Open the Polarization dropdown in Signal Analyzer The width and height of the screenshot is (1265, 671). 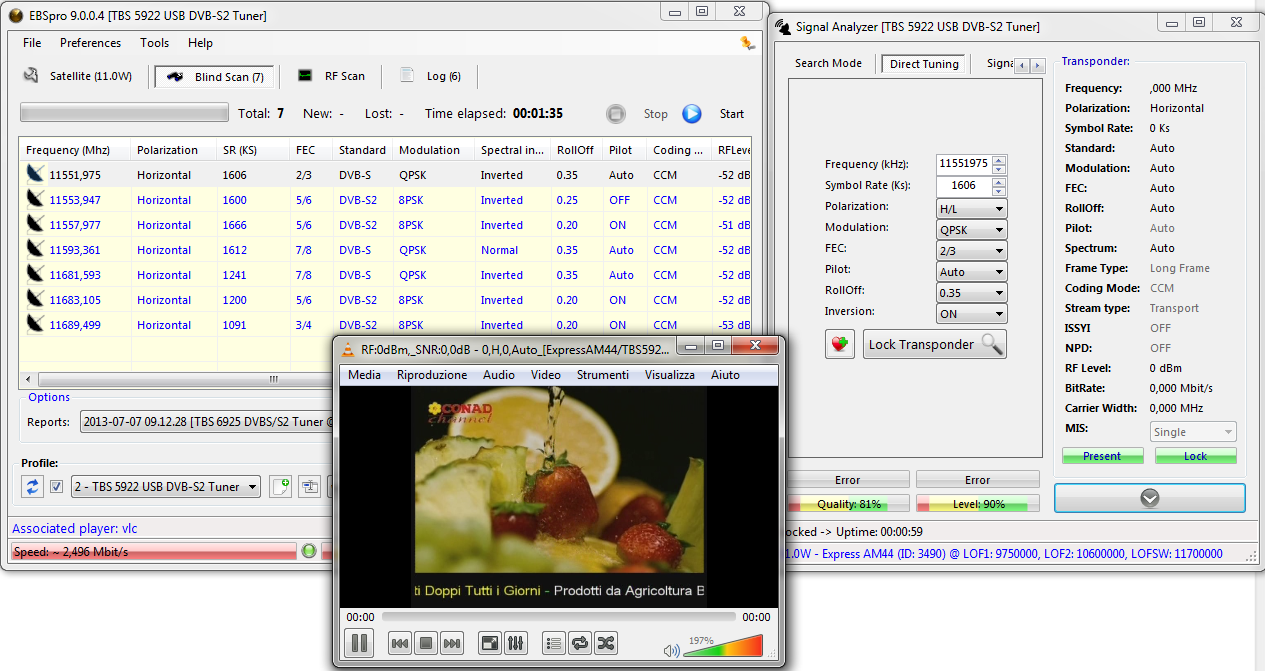pos(971,209)
